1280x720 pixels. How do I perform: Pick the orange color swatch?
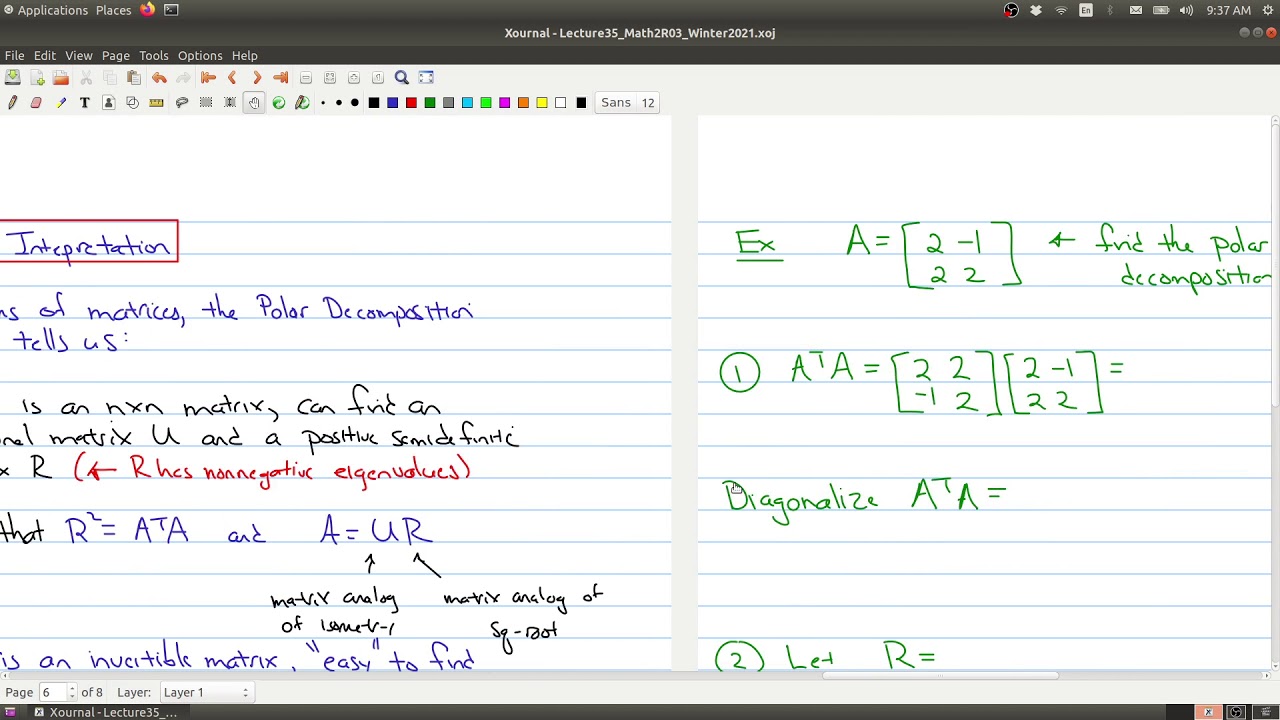[x=523, y=103]
